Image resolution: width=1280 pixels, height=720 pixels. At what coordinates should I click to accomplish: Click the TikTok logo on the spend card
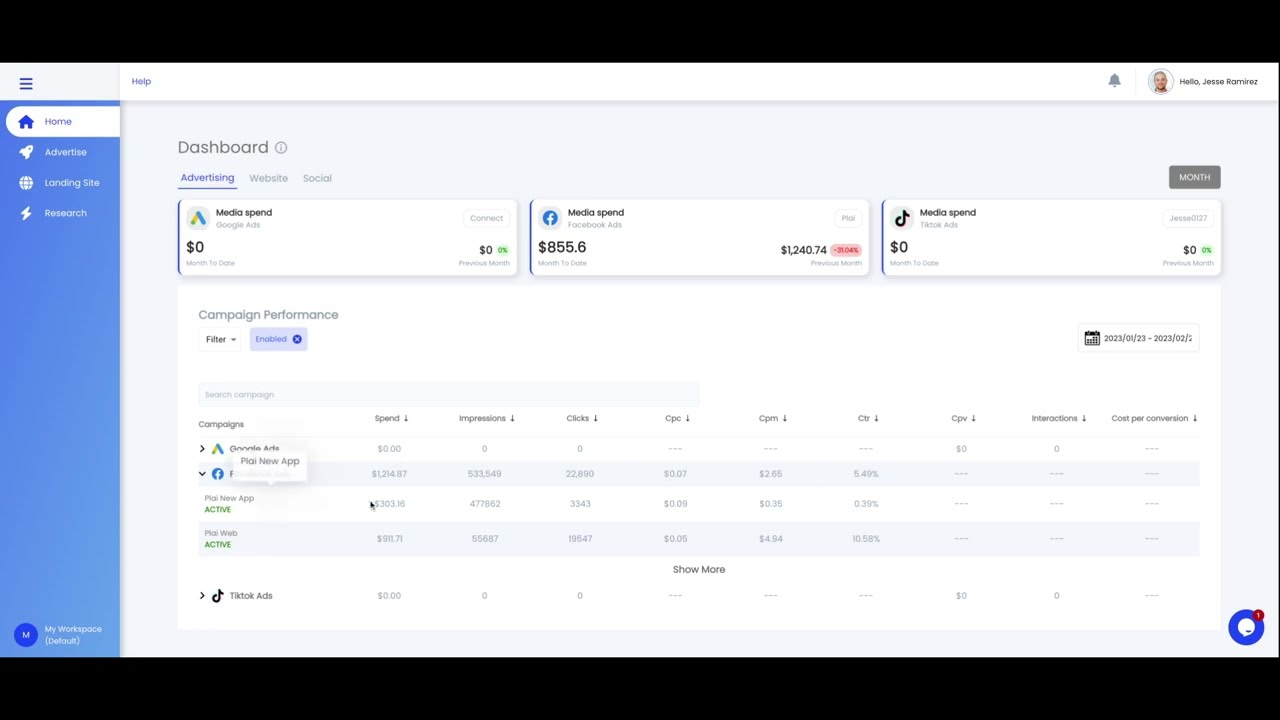[x=902, y=218]
